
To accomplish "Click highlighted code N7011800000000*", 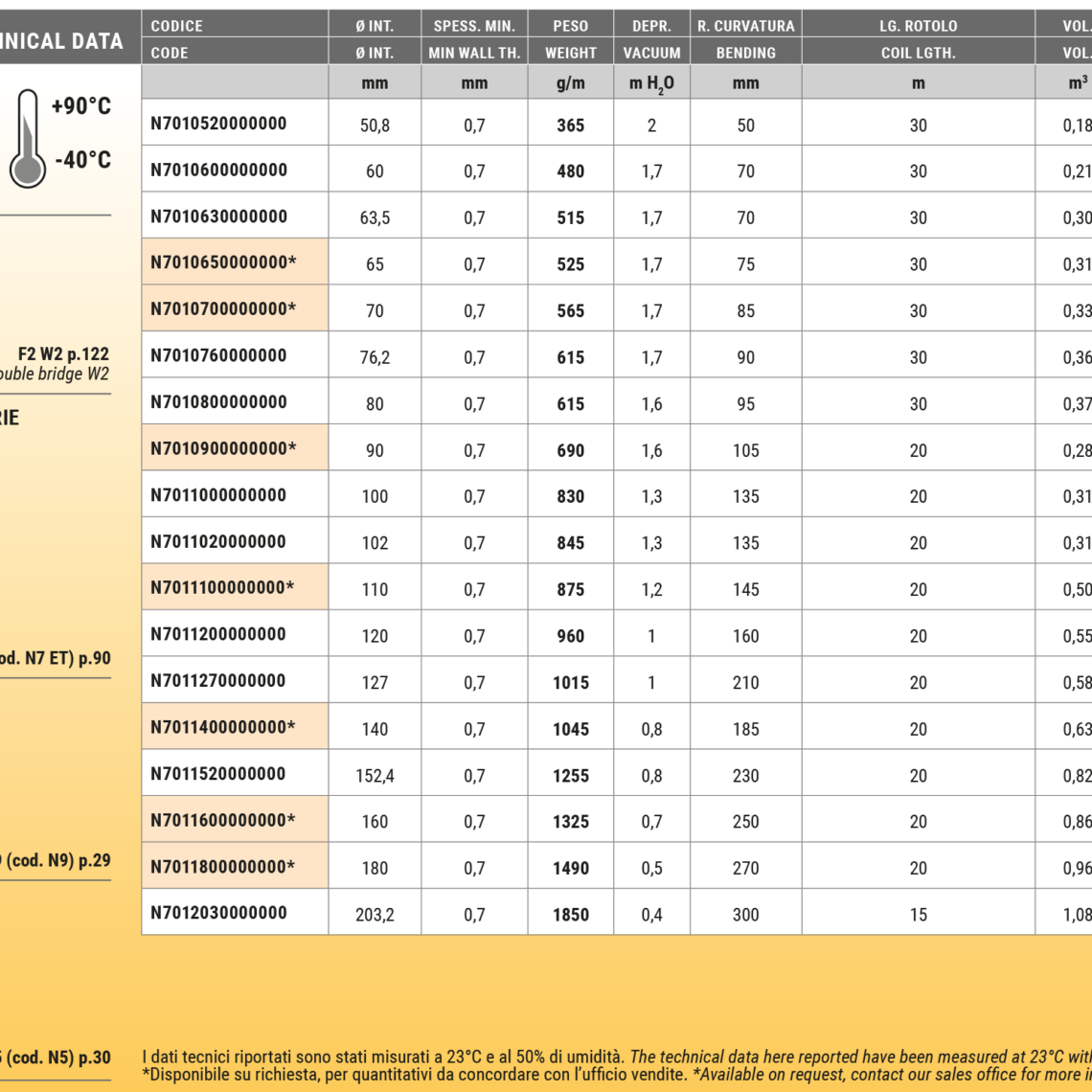I will coord(223,867).
